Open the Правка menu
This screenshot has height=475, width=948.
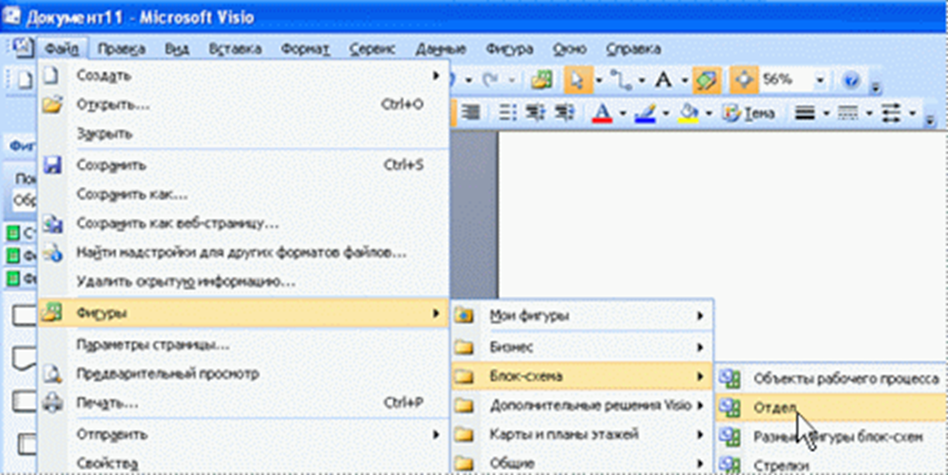pyautogui.click(x=121, y=49)
